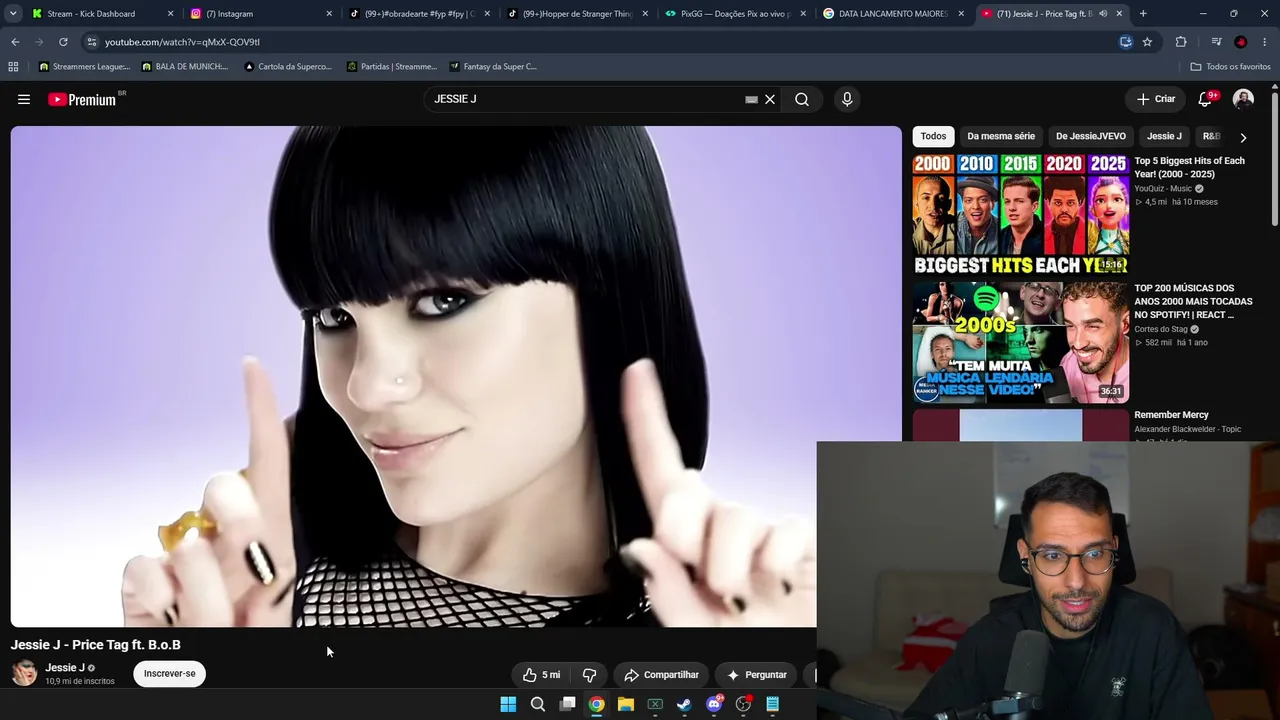Image resolution: width=1280 pixels, height=720 pixels.
Task: Clear the JESSIE J search text
Action: point(770,99)
